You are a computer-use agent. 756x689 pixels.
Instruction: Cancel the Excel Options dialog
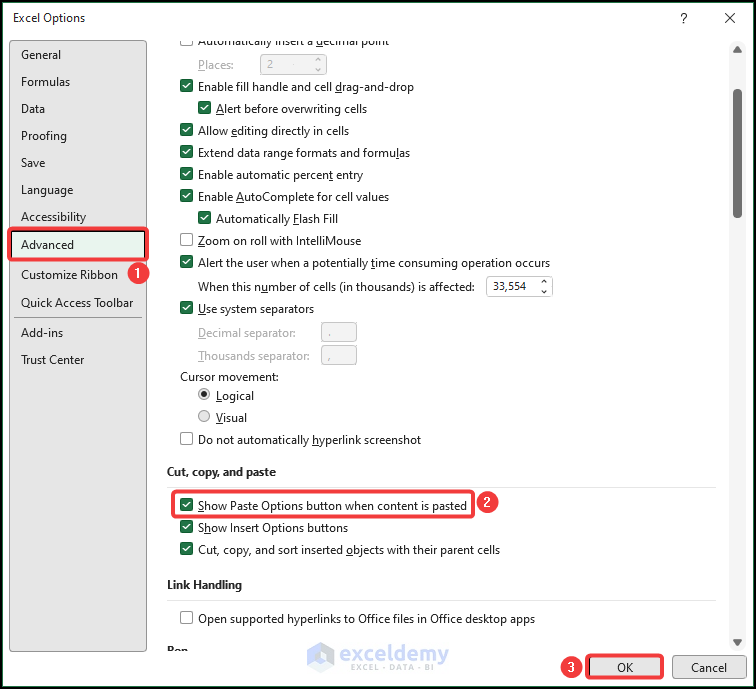[x=709, y=667]
